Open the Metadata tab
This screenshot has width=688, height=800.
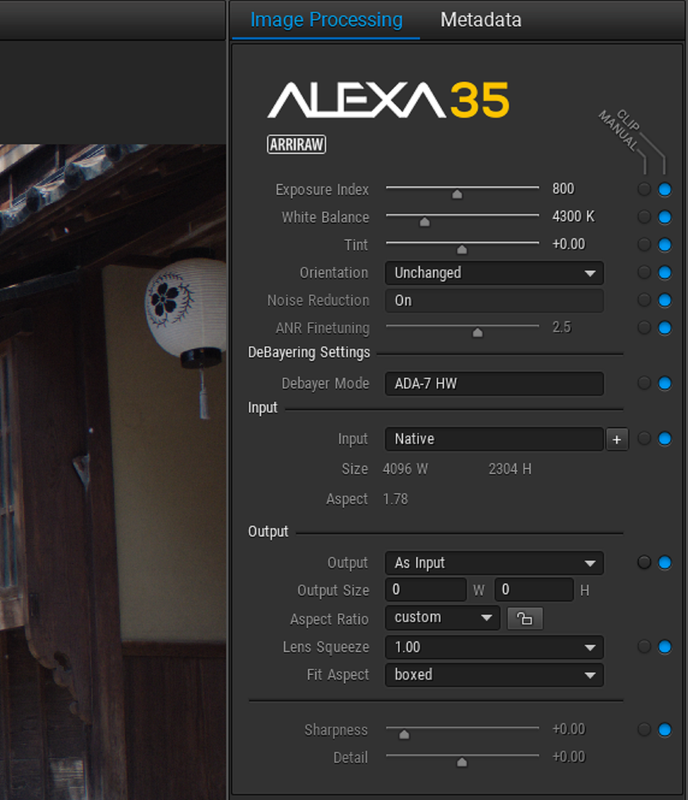481,20
